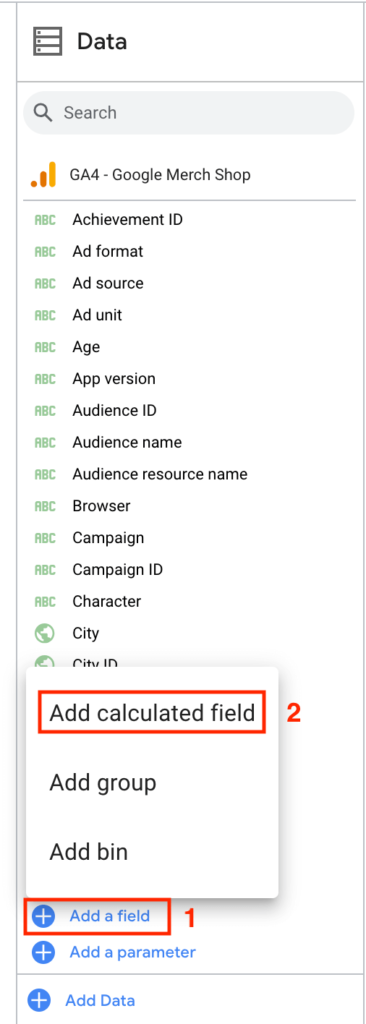Image resolution: width=366 pixels, height=1024 pixels.
Task: Select the Browser field
Action: click(101, 506)
